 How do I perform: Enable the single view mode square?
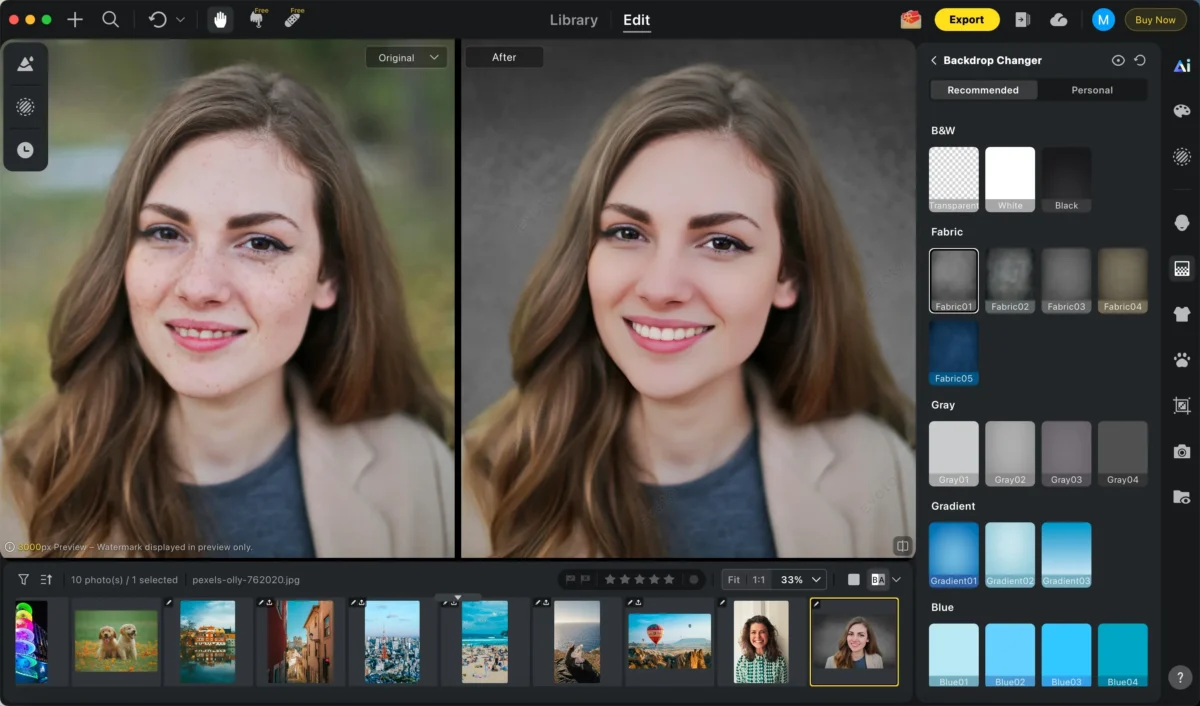coord(853,580)
